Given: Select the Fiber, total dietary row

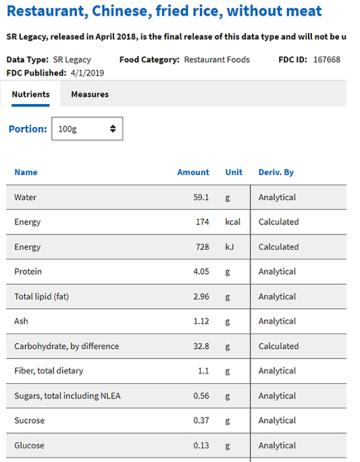Looking at the screenshot, I should click(x=176, y=371).
